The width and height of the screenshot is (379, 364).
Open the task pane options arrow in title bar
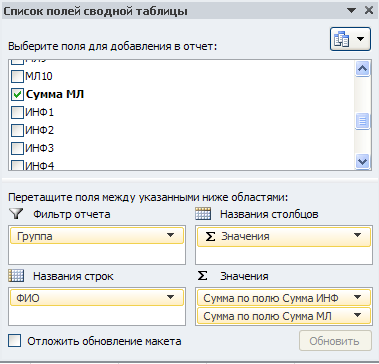click(x=351, y=11)
